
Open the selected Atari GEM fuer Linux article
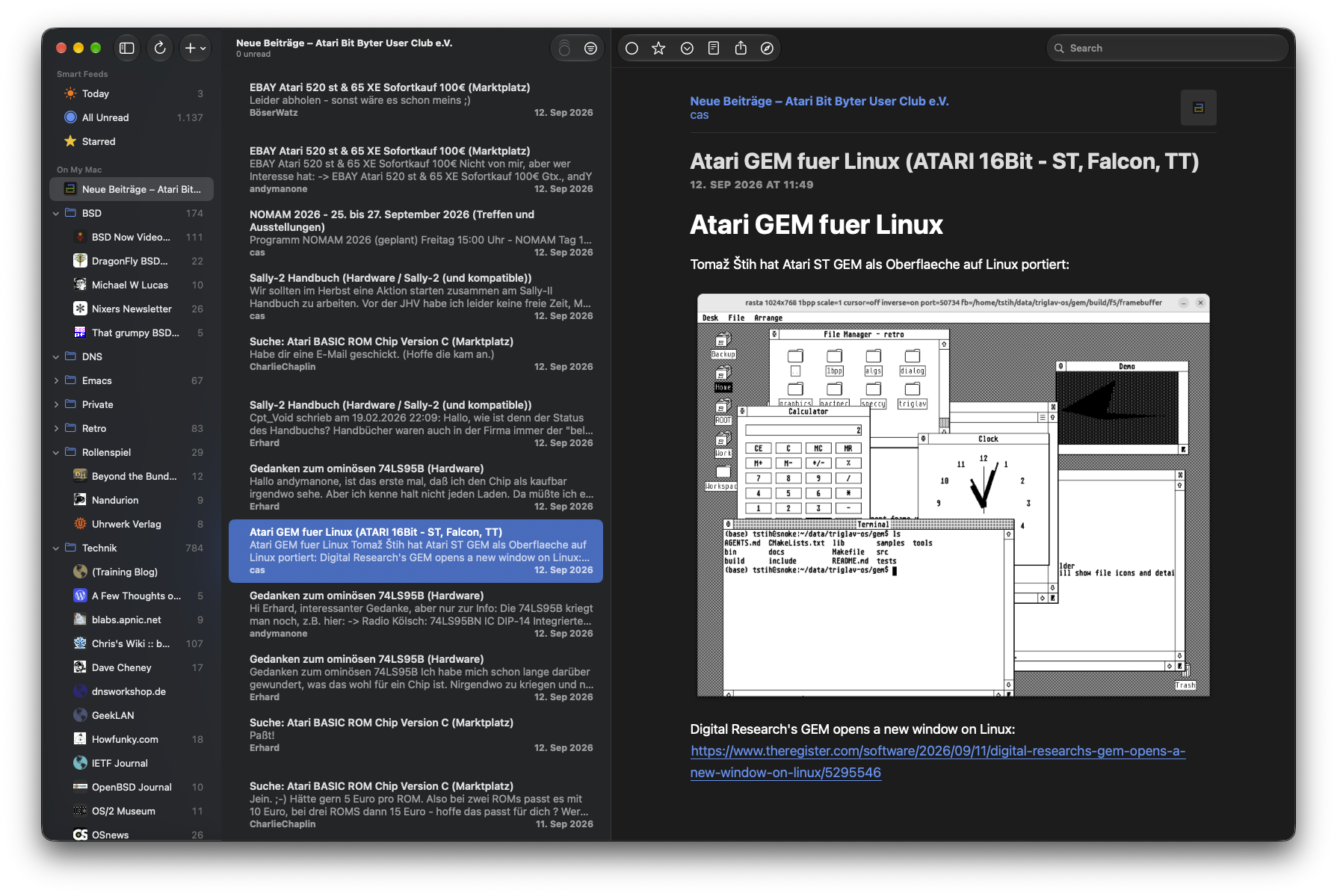416,551
